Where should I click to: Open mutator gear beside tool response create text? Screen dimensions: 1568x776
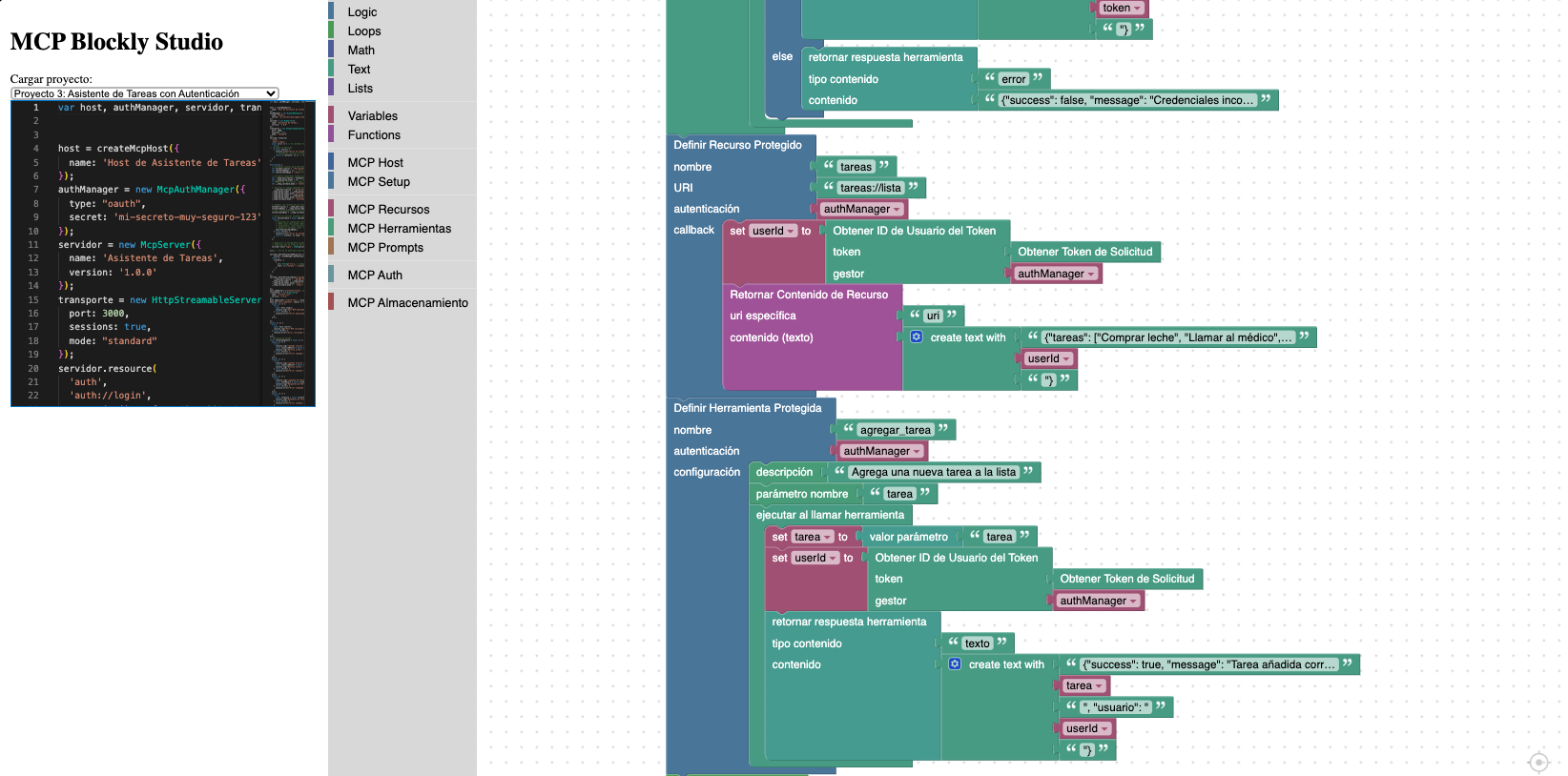click(955, 664)
